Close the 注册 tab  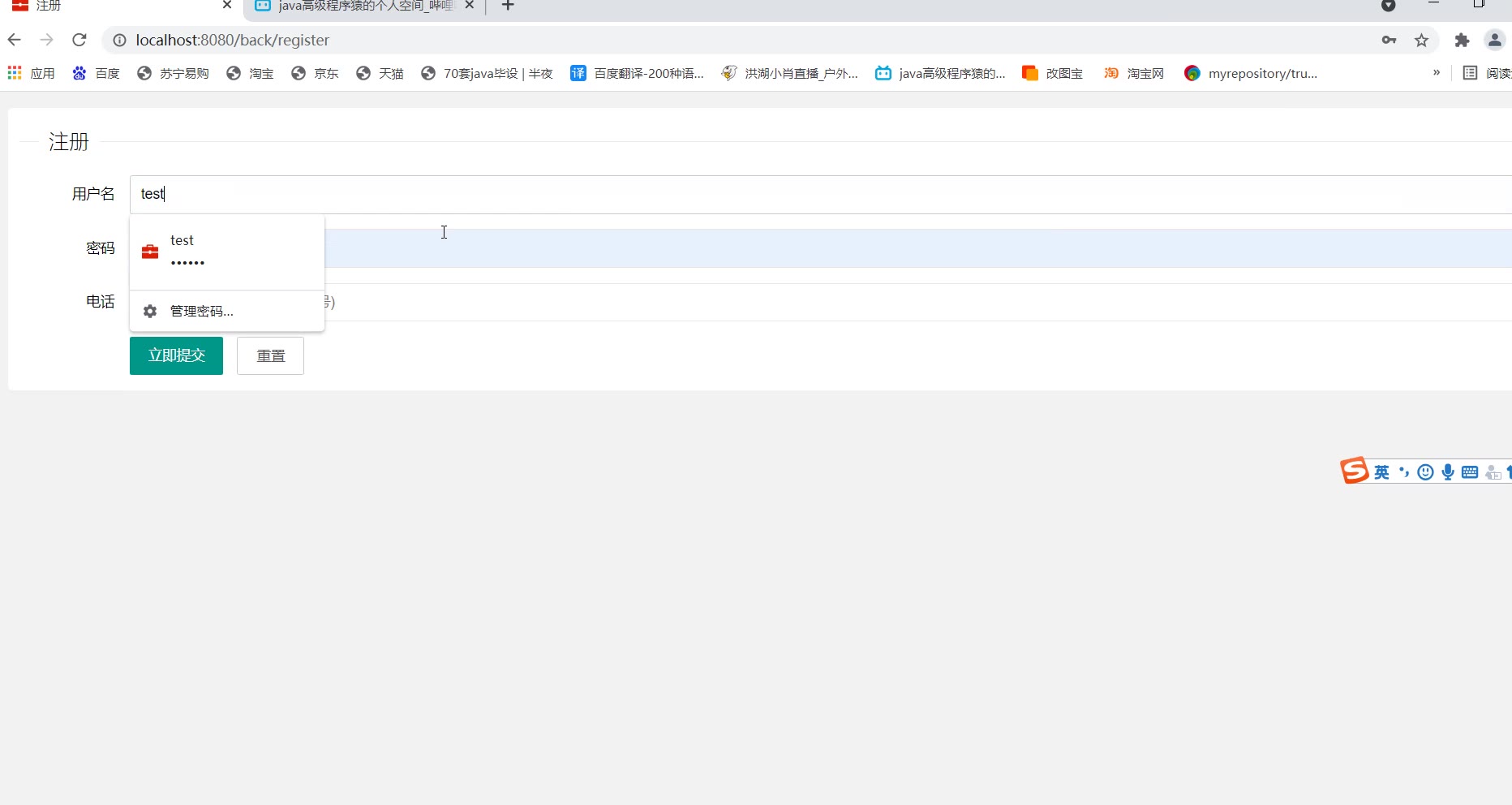[x=227, y=5]
